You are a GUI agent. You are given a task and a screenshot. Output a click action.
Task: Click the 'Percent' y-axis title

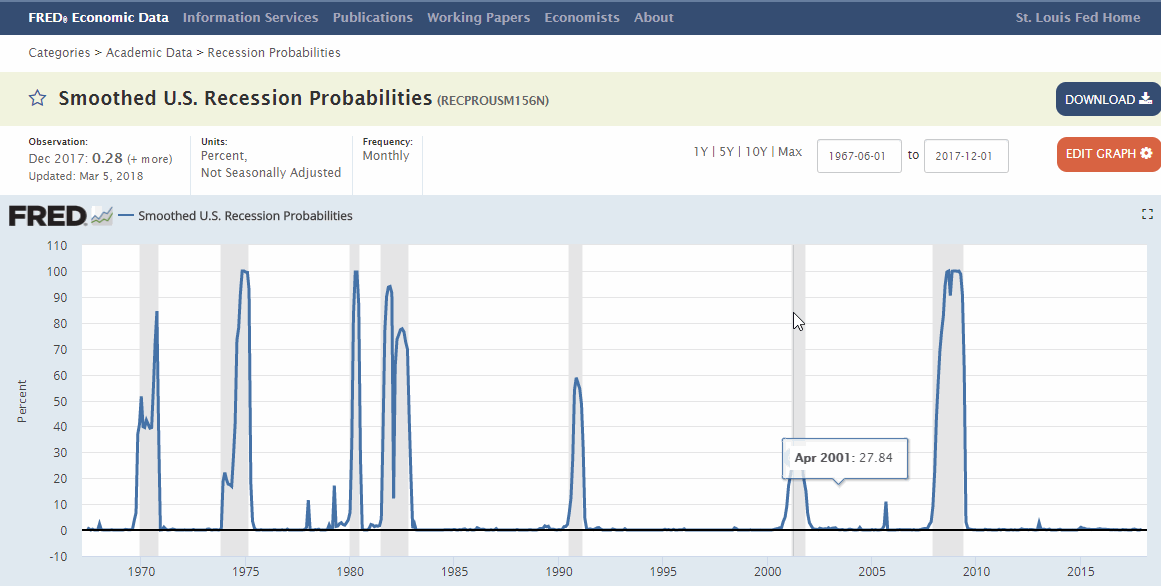21,402
